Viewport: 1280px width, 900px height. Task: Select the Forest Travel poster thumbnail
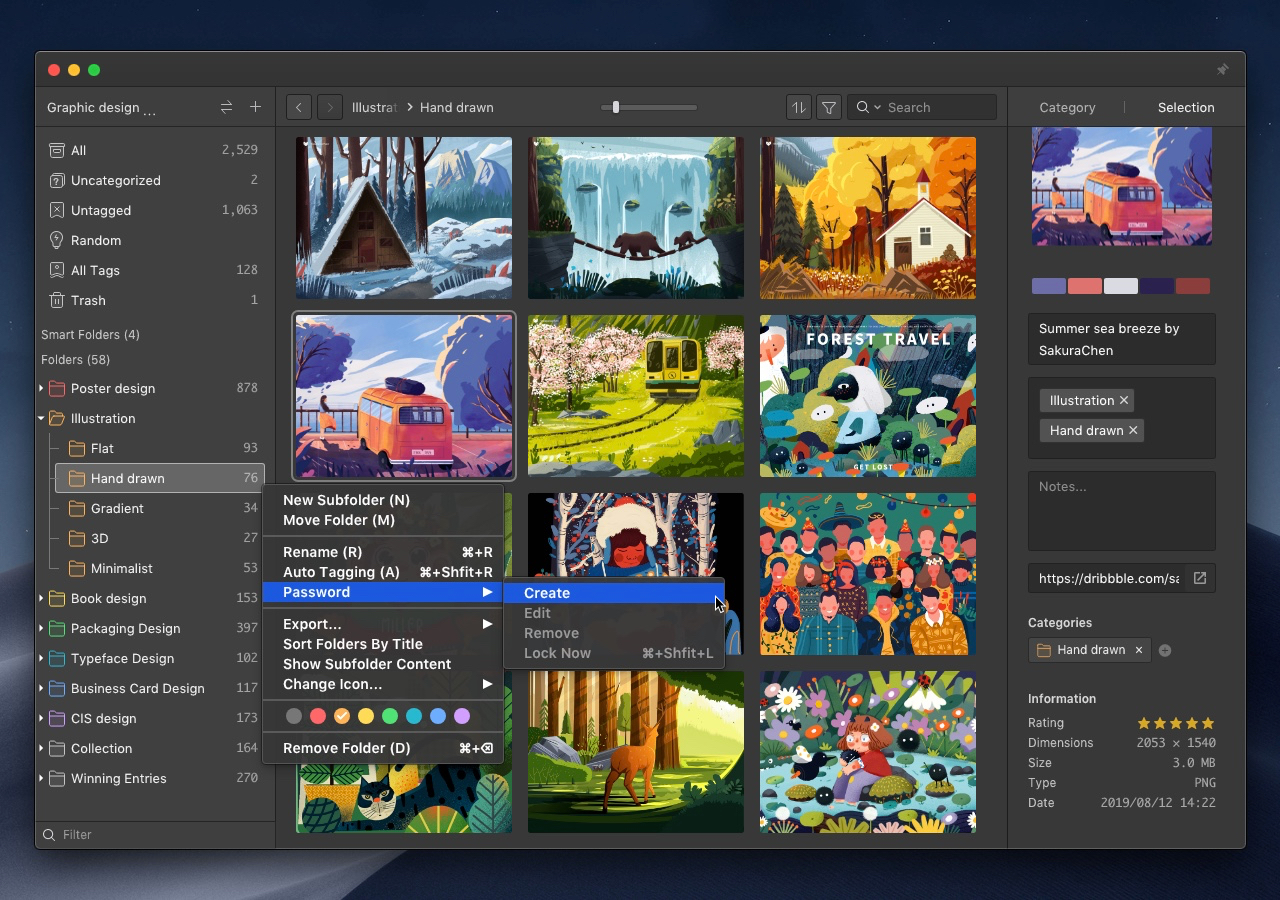(x=868, y=396)
